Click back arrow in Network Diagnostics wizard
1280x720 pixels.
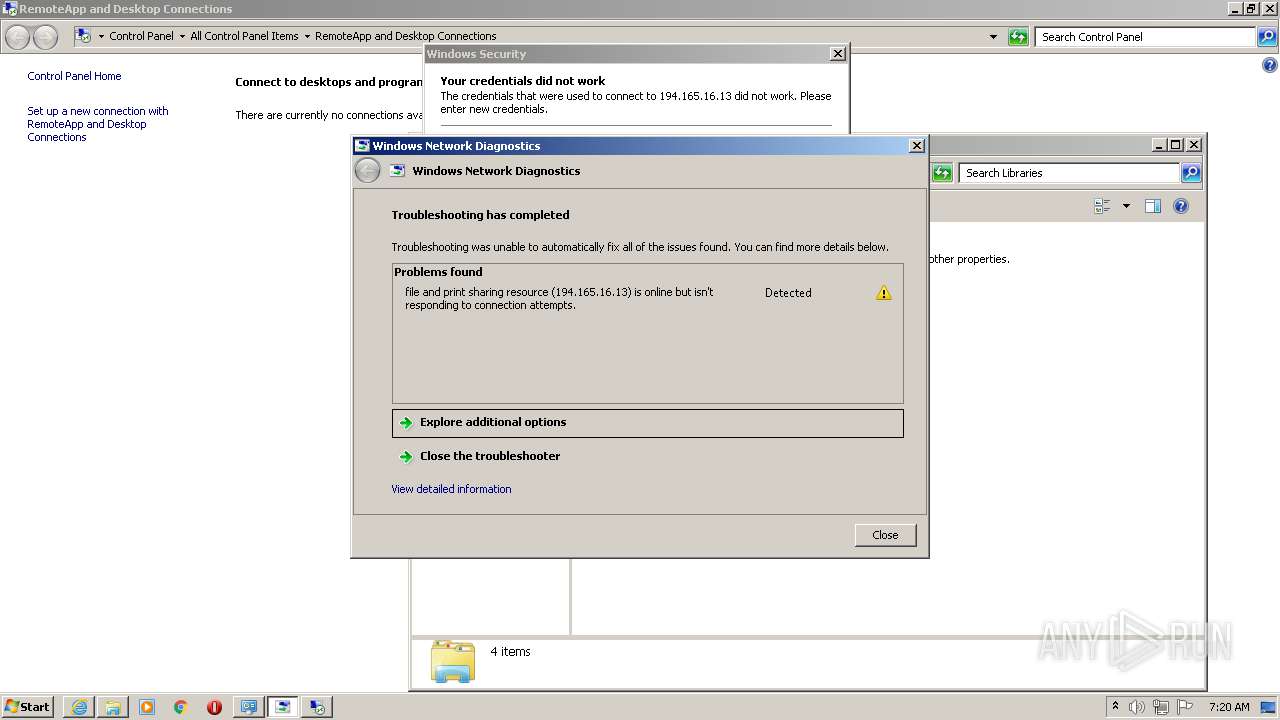point(367,171)
